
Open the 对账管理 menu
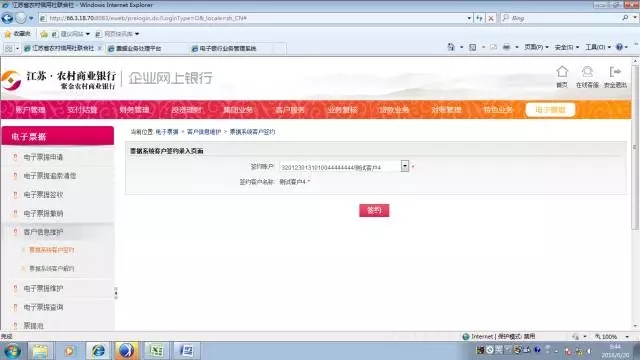click(x=446, y=110)
